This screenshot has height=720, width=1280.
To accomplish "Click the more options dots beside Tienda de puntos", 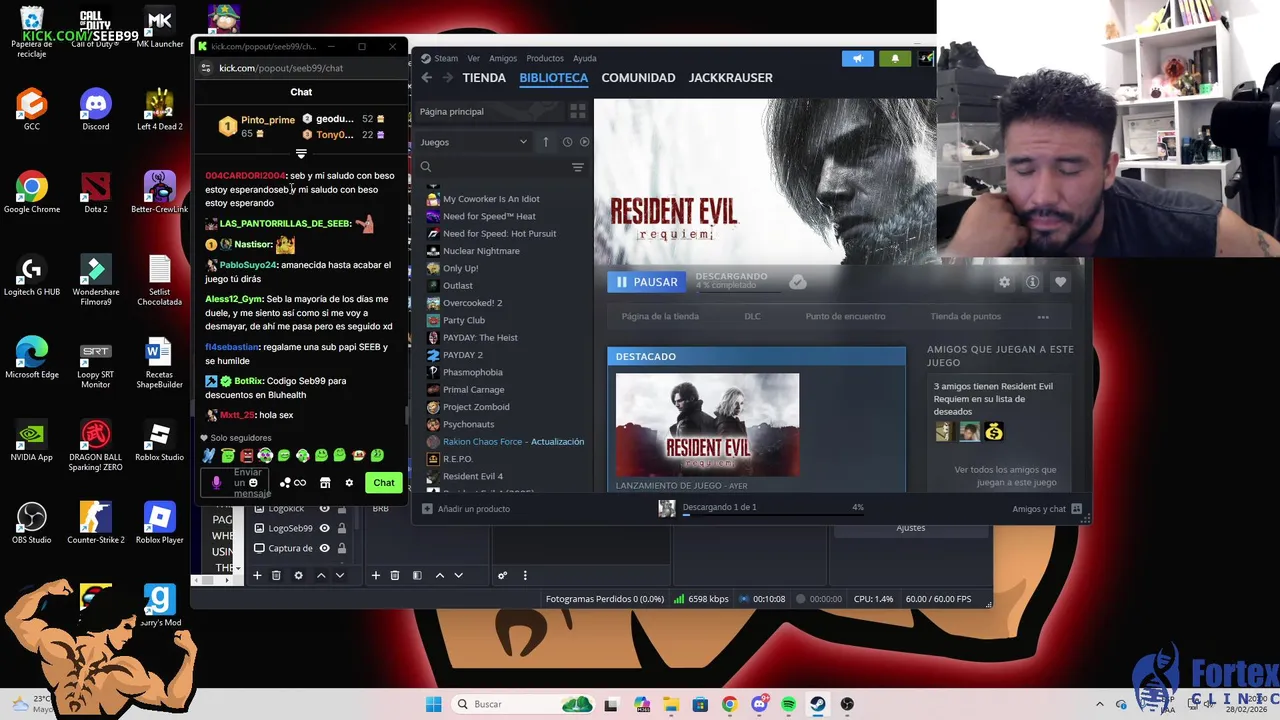I will 1043,317.
